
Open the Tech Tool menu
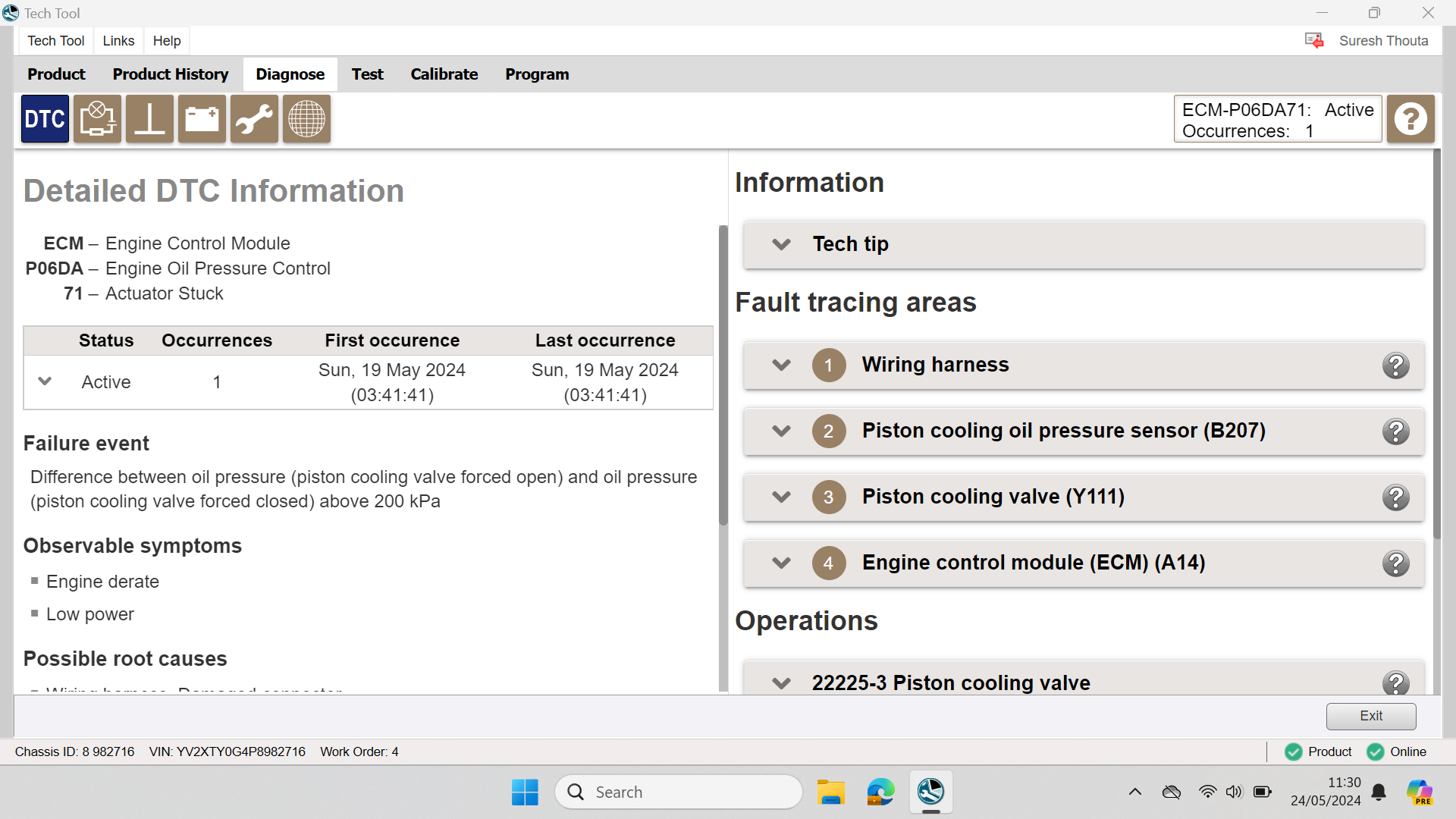55,41
